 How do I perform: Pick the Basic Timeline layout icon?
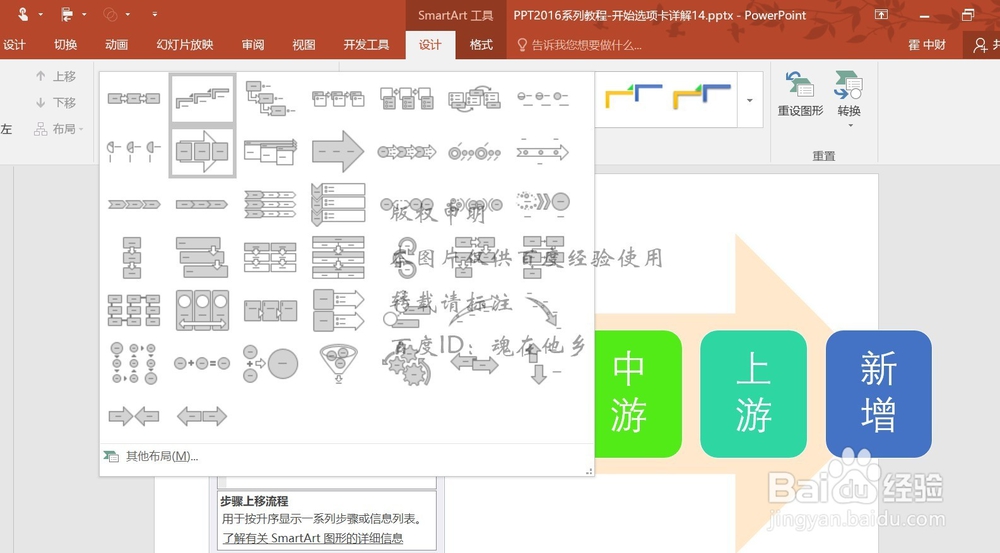click(543, 152)
